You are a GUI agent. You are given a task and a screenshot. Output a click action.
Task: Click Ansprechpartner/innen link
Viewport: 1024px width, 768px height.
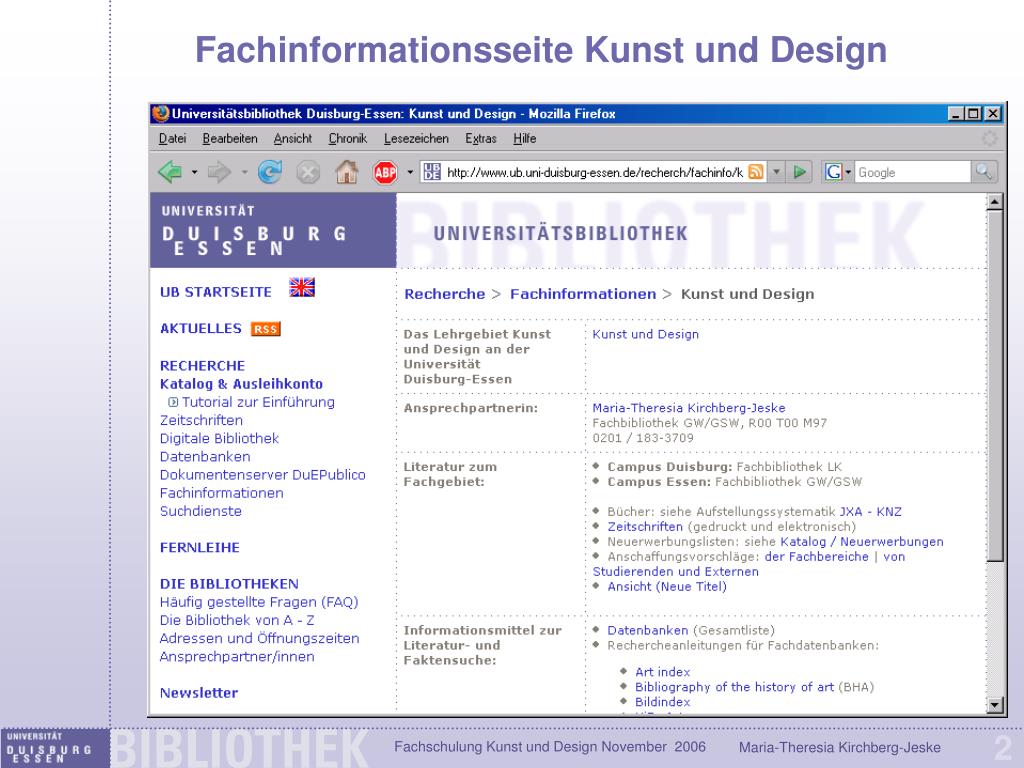237,656
